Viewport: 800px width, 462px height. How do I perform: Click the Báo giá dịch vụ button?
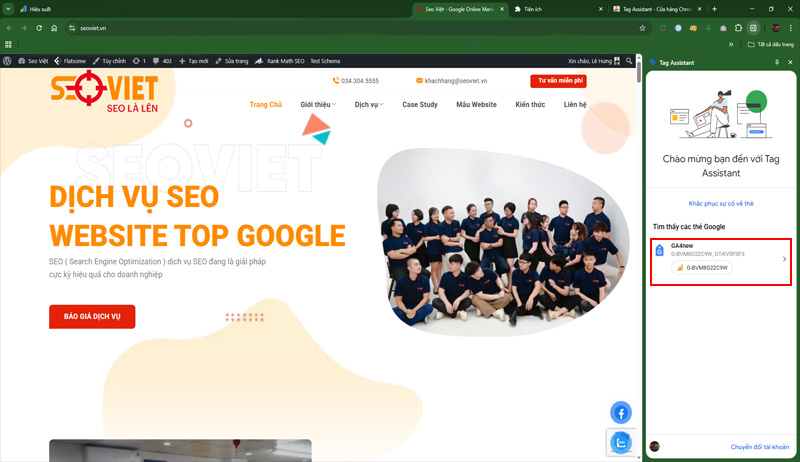pyautogui.click(x=92, y=317)
